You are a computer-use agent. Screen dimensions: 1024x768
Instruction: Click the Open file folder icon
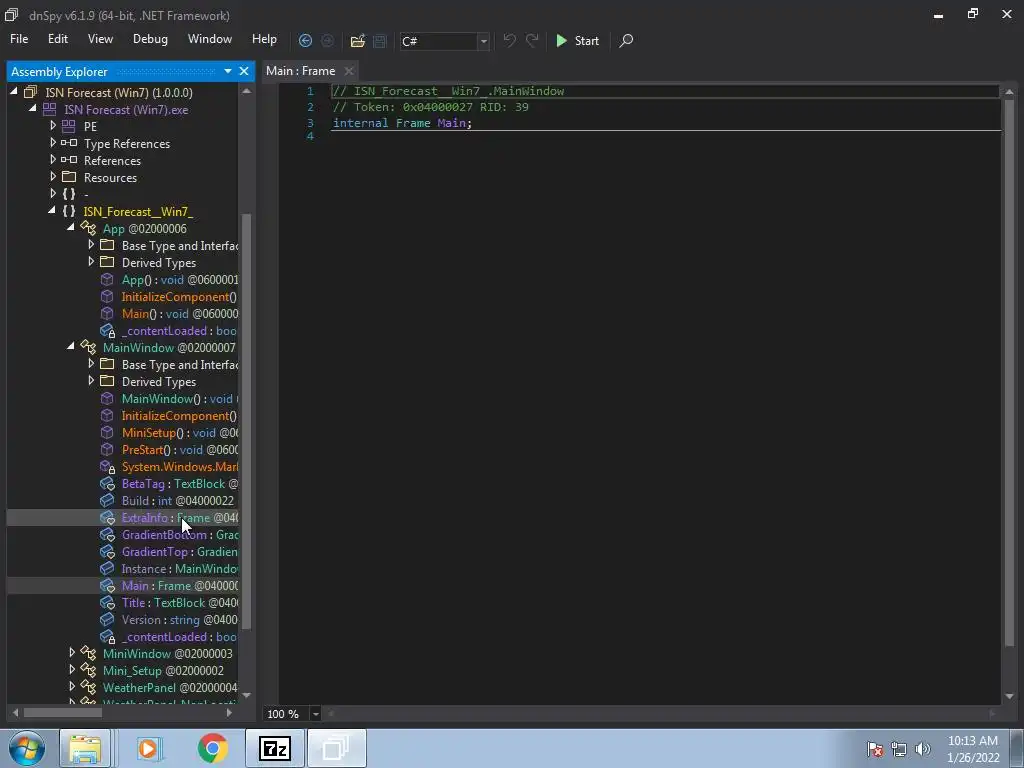coord(357,40)
